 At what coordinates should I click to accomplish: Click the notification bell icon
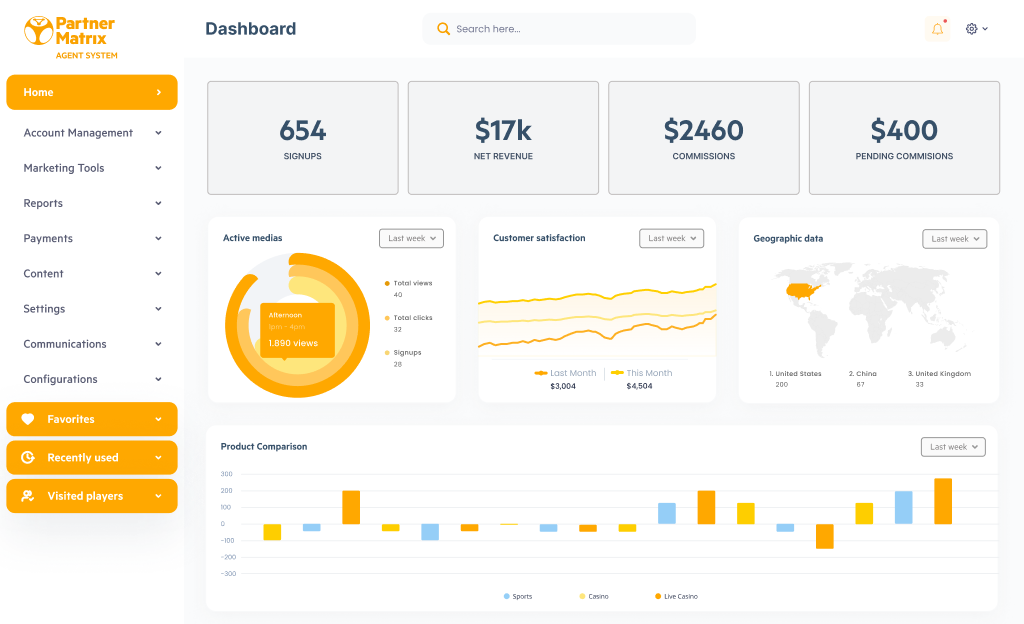click(937, 29)
